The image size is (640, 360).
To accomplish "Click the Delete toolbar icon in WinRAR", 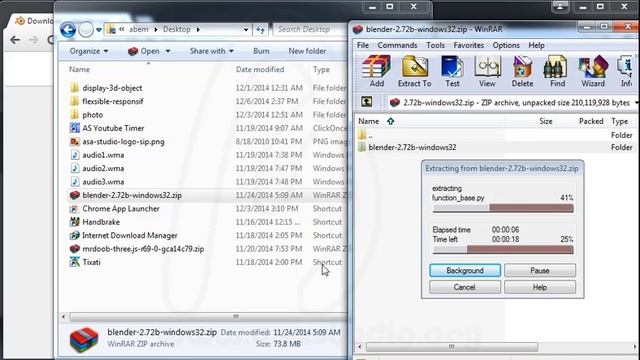I will pos(522,71).
